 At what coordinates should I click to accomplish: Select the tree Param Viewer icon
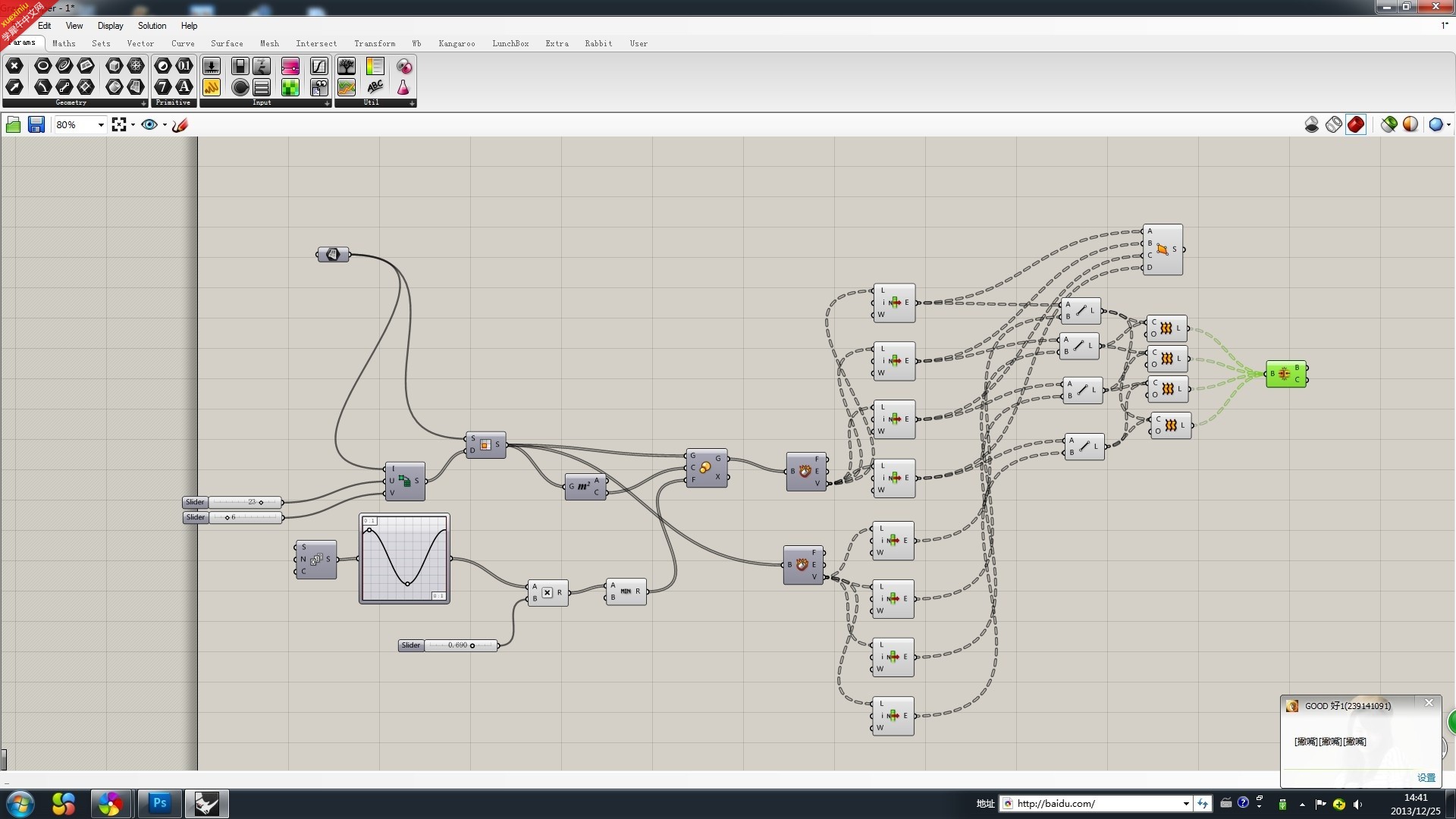347,66
